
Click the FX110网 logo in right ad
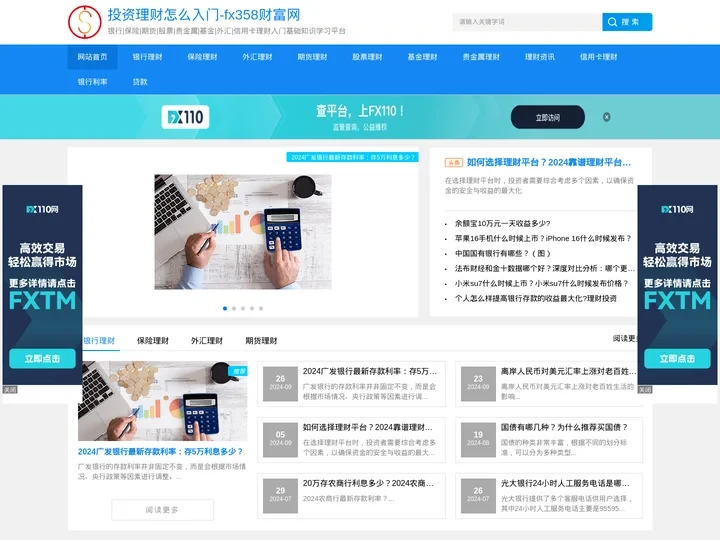point(677,209)
